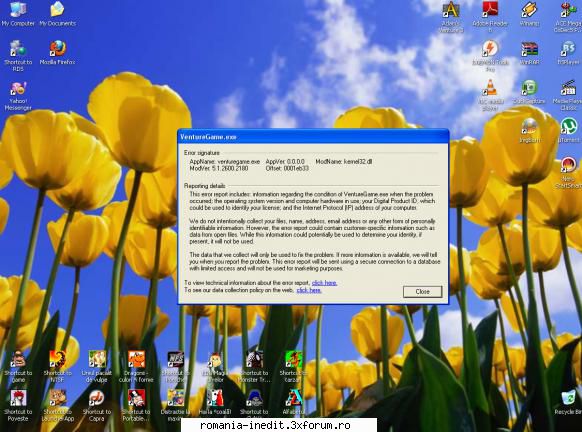Open the Nero StartSmart icon
The width and height of the screenshot is (582, 432).
coord(568,173)
